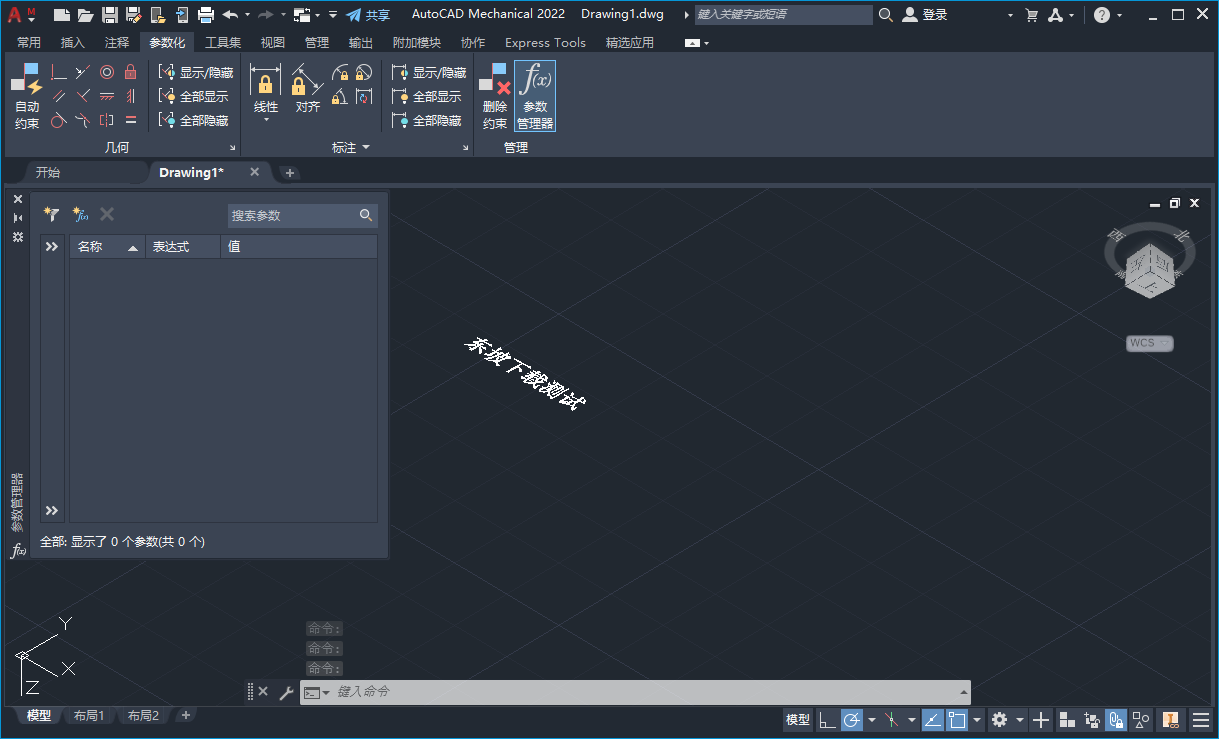Click the command line input field

tap(645, 692)
